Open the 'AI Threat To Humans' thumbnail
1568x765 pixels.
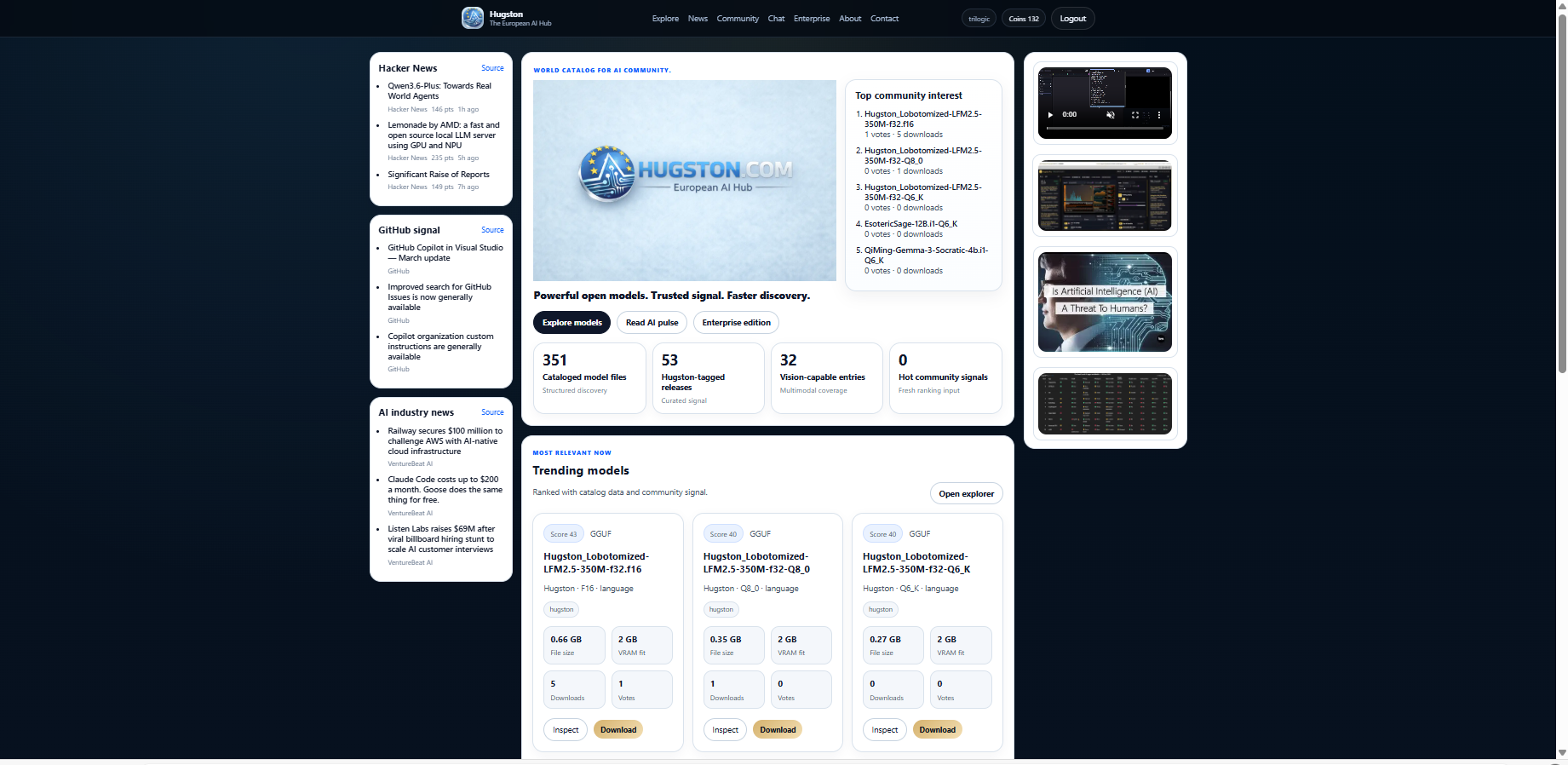coord(1105,302)
